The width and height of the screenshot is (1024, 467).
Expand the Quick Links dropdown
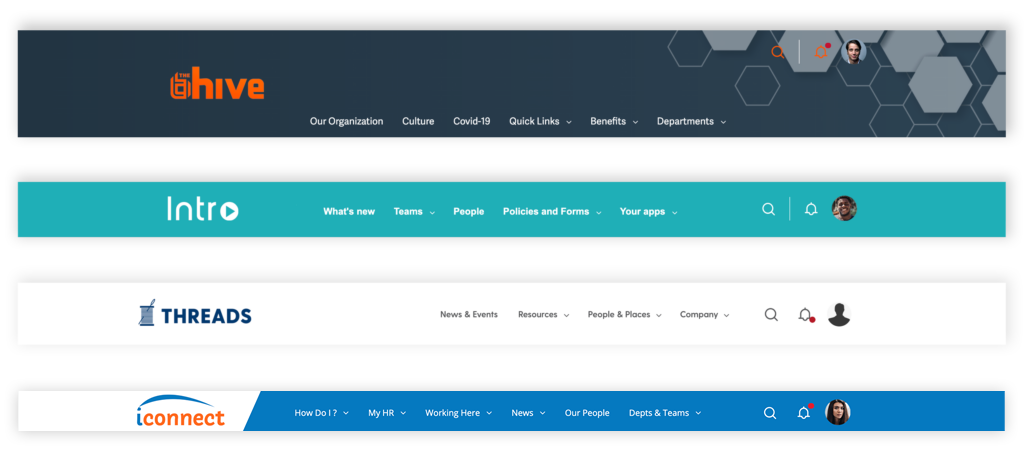(x=541, y=121)
